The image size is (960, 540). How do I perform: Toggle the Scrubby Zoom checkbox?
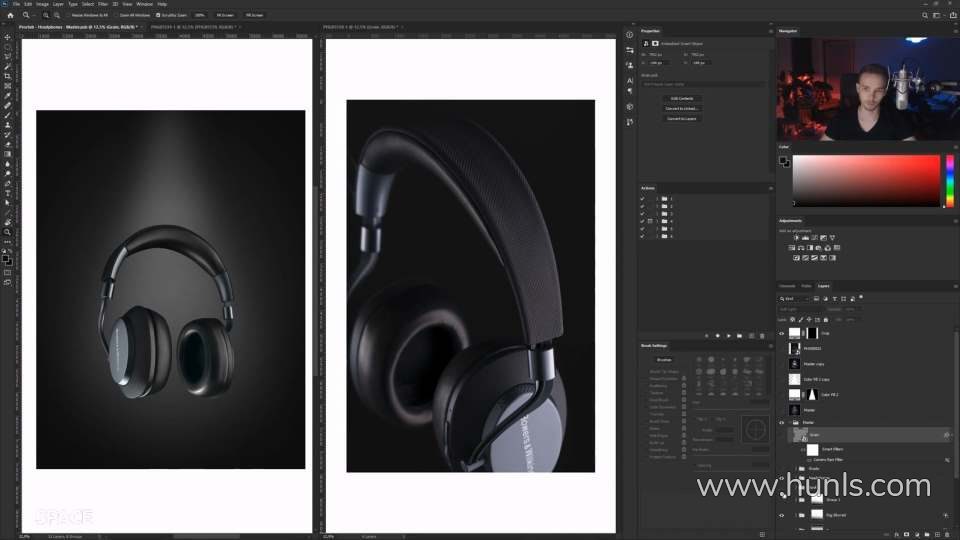tap(158, 15)
